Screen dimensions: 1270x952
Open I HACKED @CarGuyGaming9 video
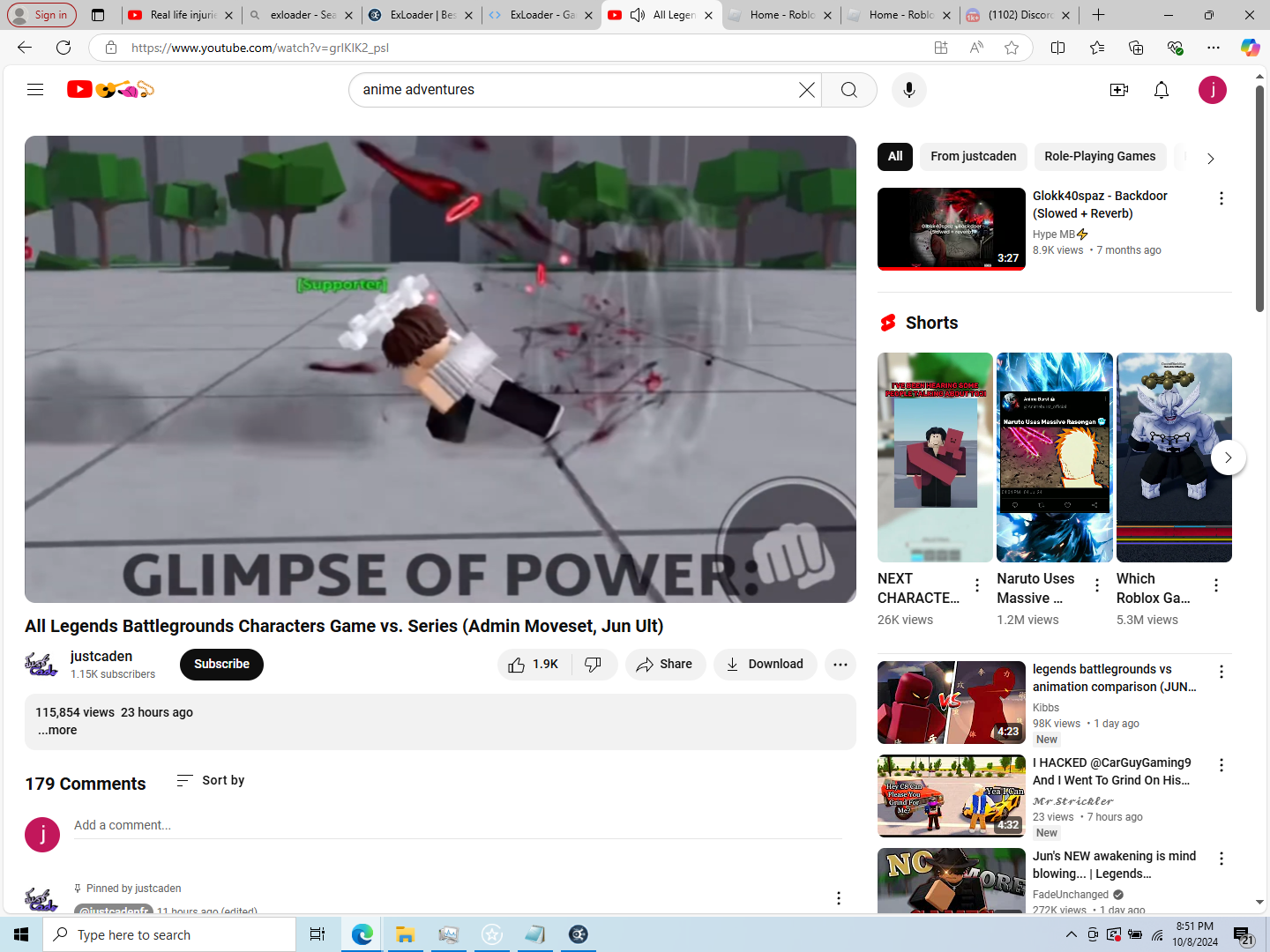click(x=952, y=796)
